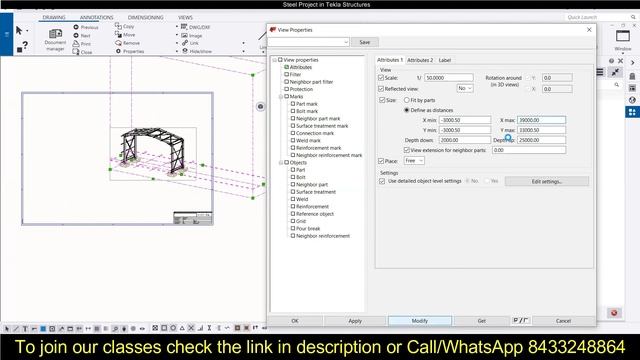Click the Cancel button
This screenshot has width=640, height=360.
[563, 321]
